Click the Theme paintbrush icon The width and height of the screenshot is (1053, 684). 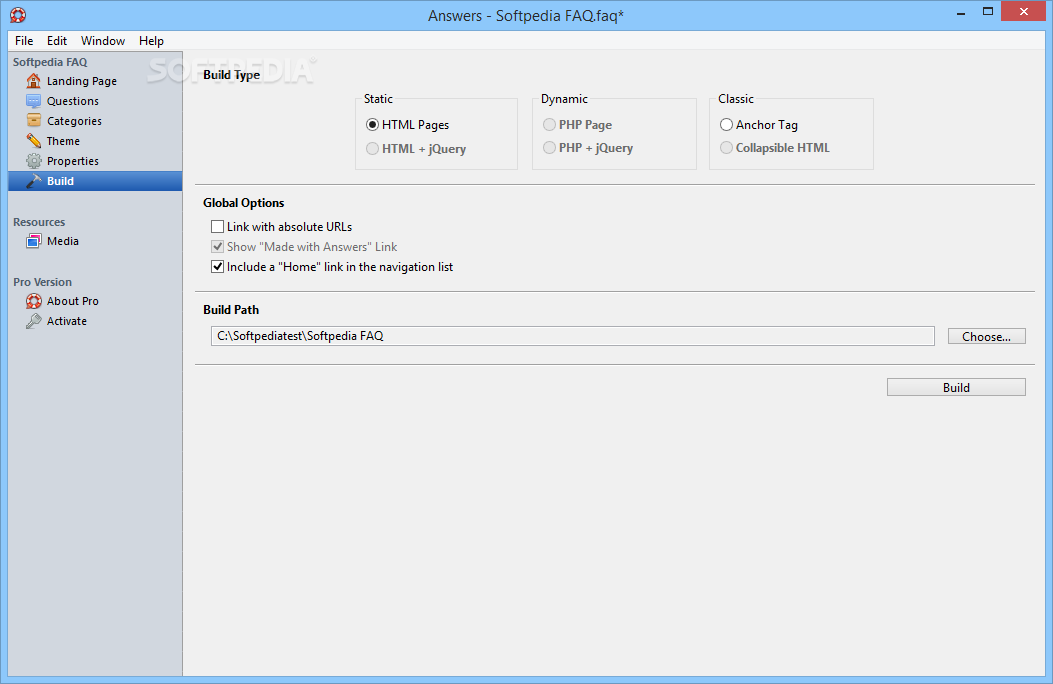pyautogui.click(x=34, y=141)
